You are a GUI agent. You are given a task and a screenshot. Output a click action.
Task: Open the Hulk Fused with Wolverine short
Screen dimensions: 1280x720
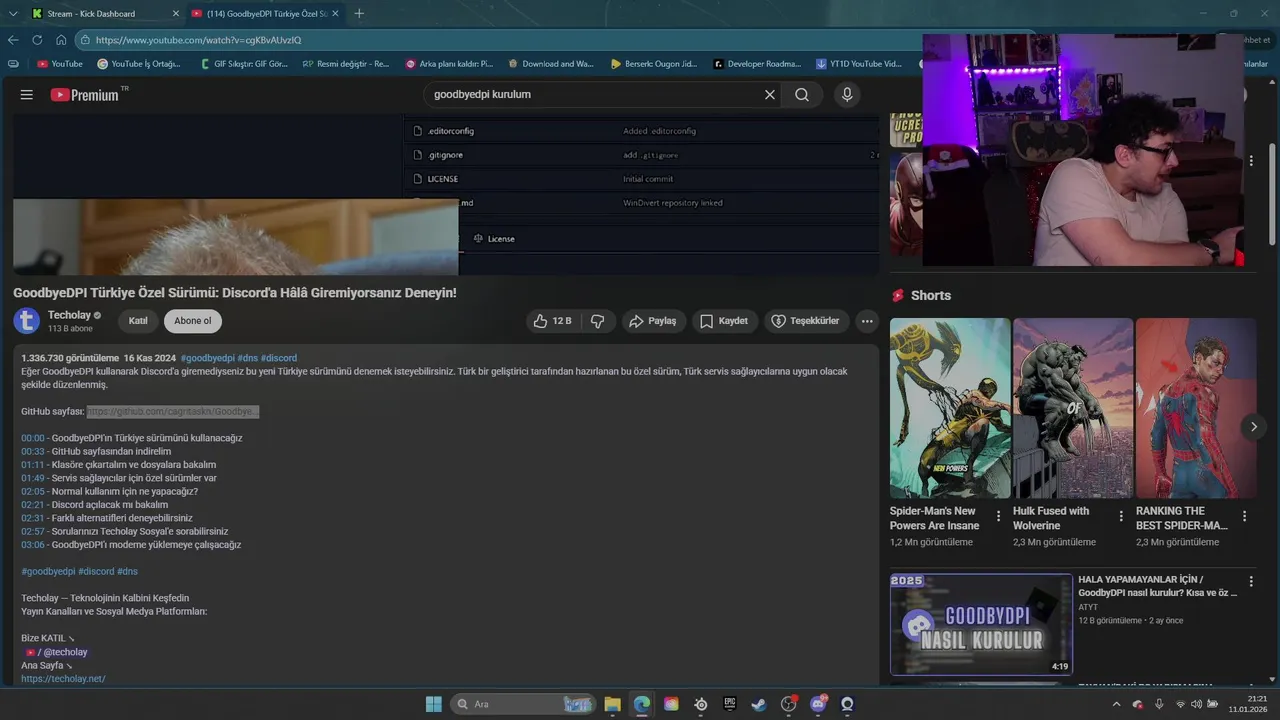coord(1073,408)
